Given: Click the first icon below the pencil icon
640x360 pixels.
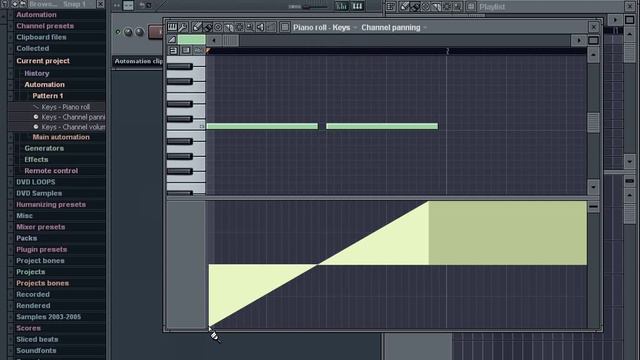Looking at the screenshot, I should coord(173,50).
